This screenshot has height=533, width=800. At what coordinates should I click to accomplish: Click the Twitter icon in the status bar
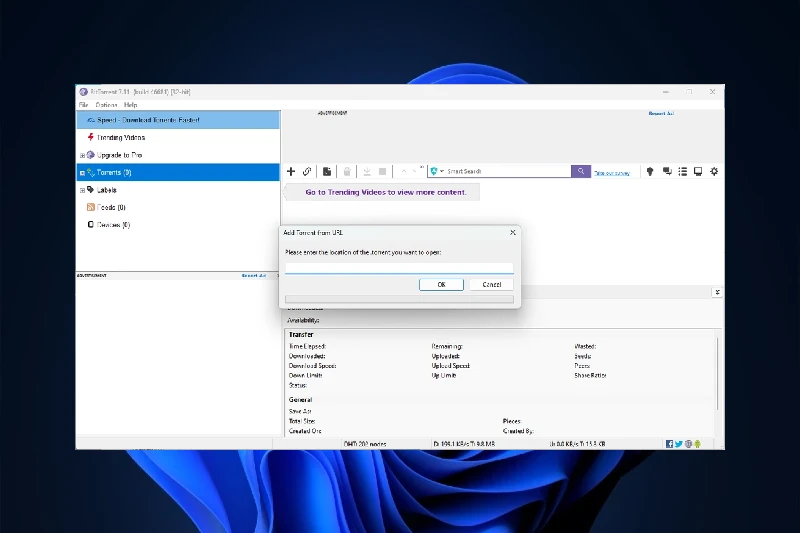point(679,443)
